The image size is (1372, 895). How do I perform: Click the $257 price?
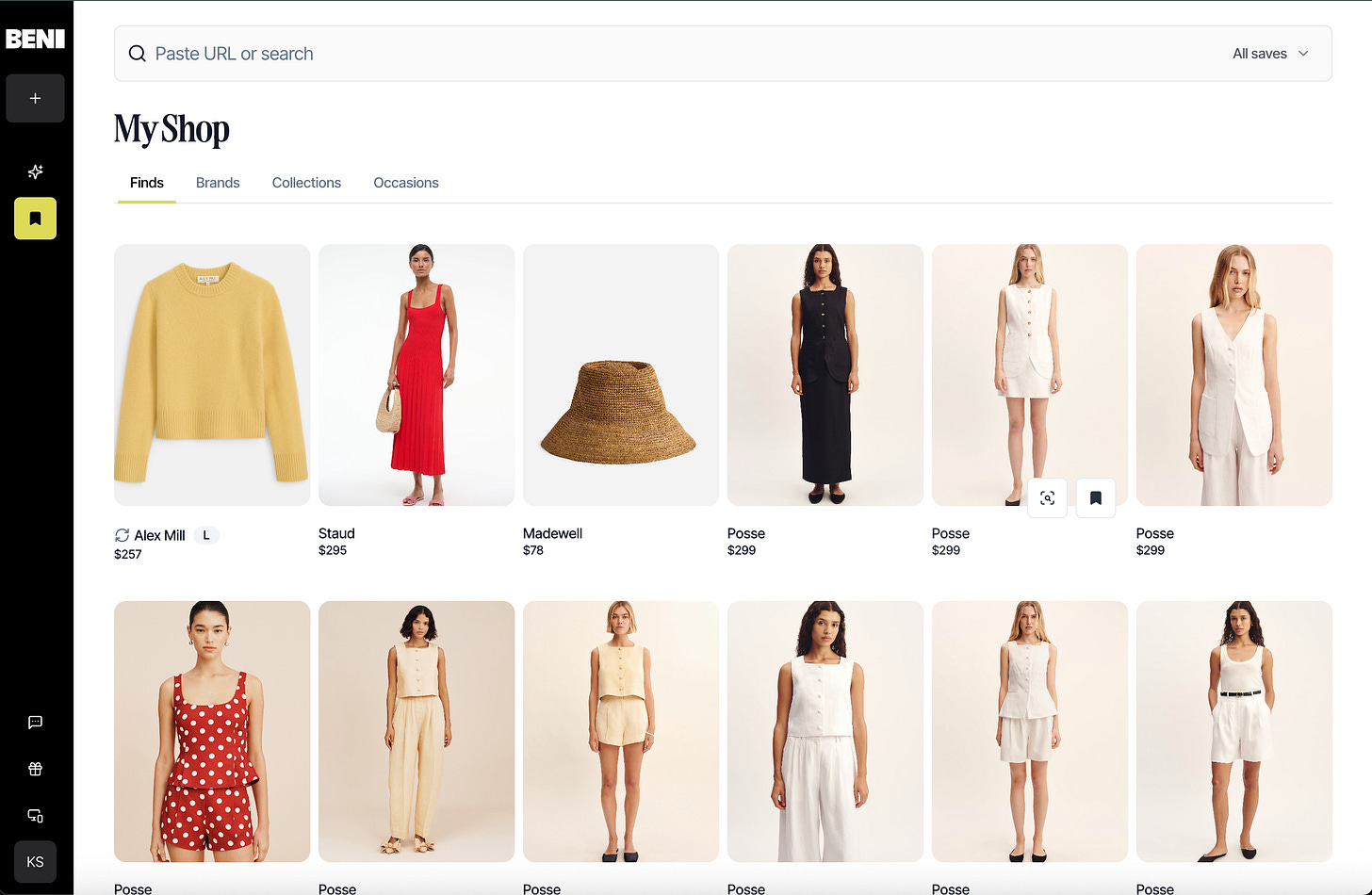point(128,554)
